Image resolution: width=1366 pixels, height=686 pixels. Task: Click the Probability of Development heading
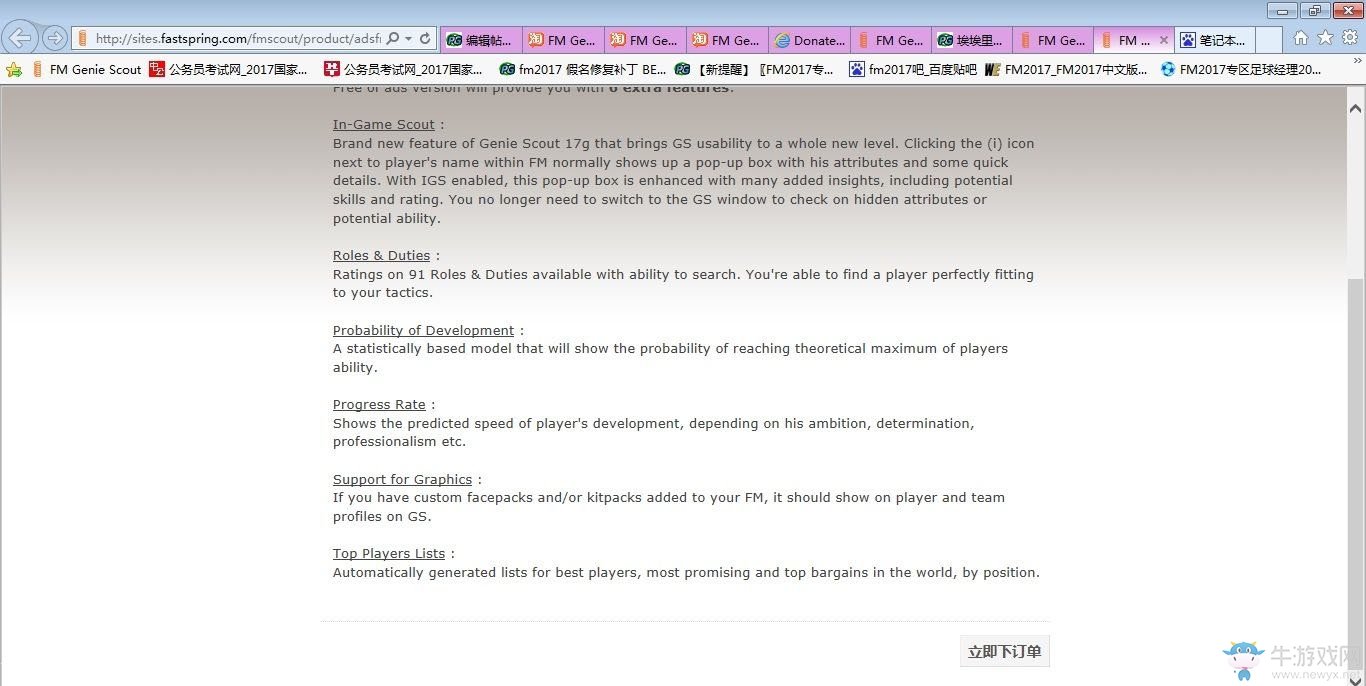[423, 331]
